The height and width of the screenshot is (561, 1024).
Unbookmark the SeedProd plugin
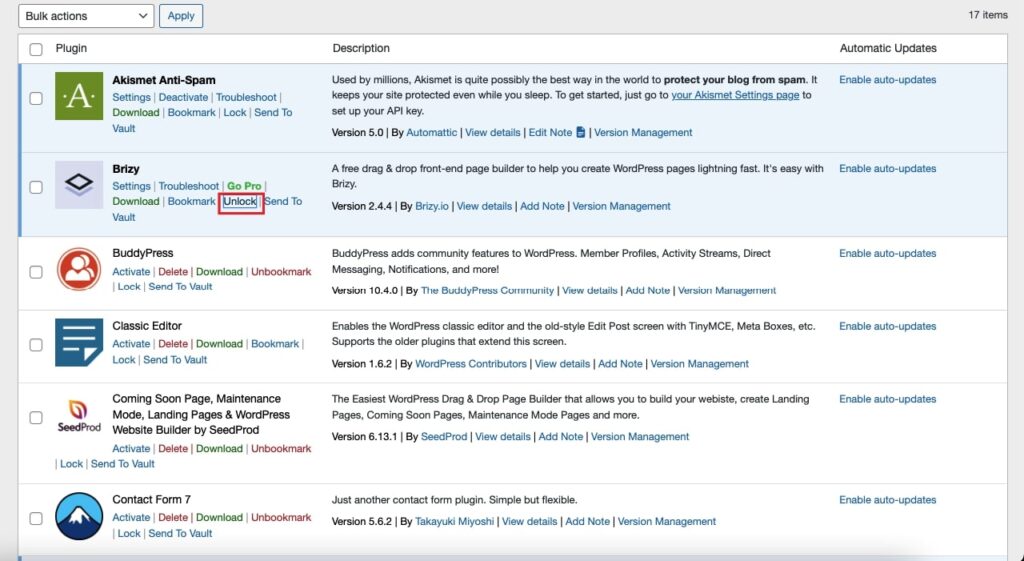tap(281, 449)
